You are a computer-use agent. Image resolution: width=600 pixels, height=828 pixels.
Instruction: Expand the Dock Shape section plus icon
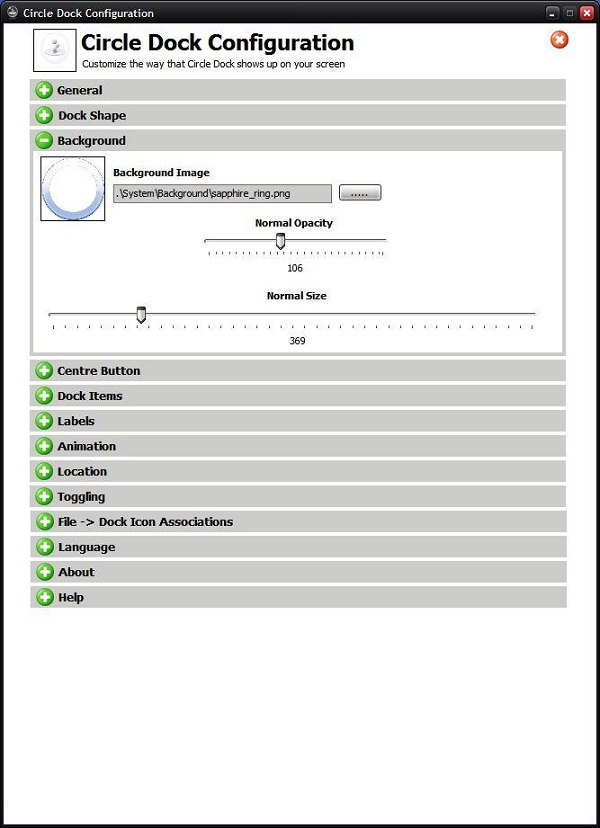tap(44, 116)
